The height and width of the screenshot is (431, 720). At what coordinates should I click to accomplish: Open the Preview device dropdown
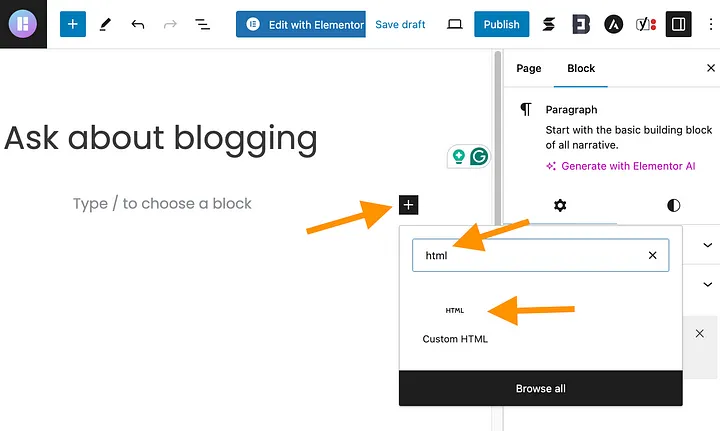(x=454, y=24)
